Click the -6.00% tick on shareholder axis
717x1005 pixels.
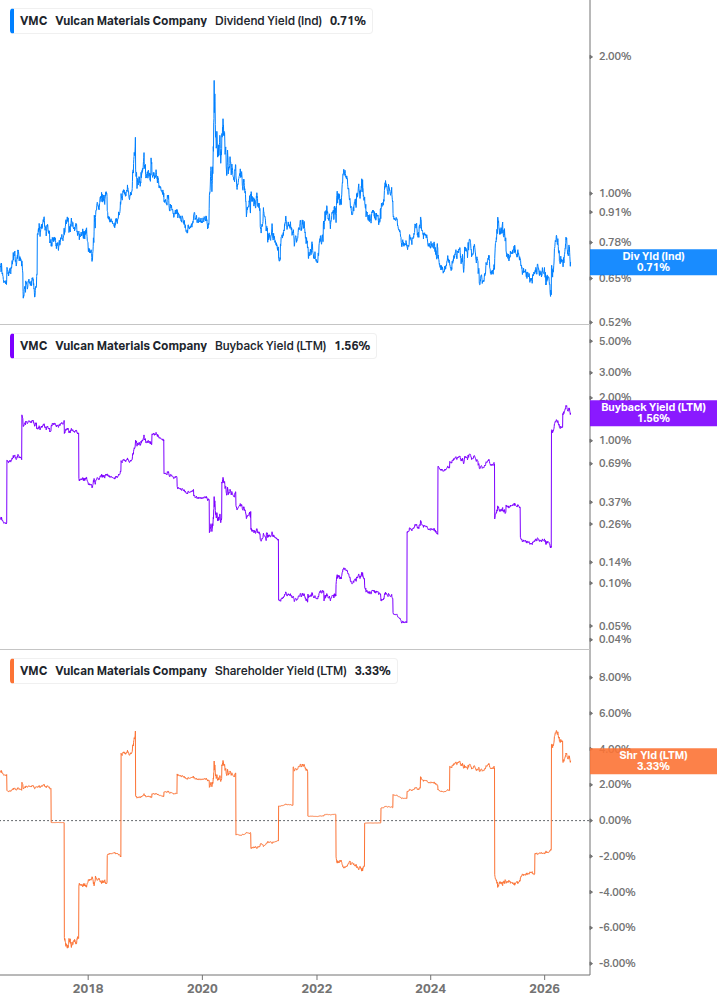(x=616, y=927)
